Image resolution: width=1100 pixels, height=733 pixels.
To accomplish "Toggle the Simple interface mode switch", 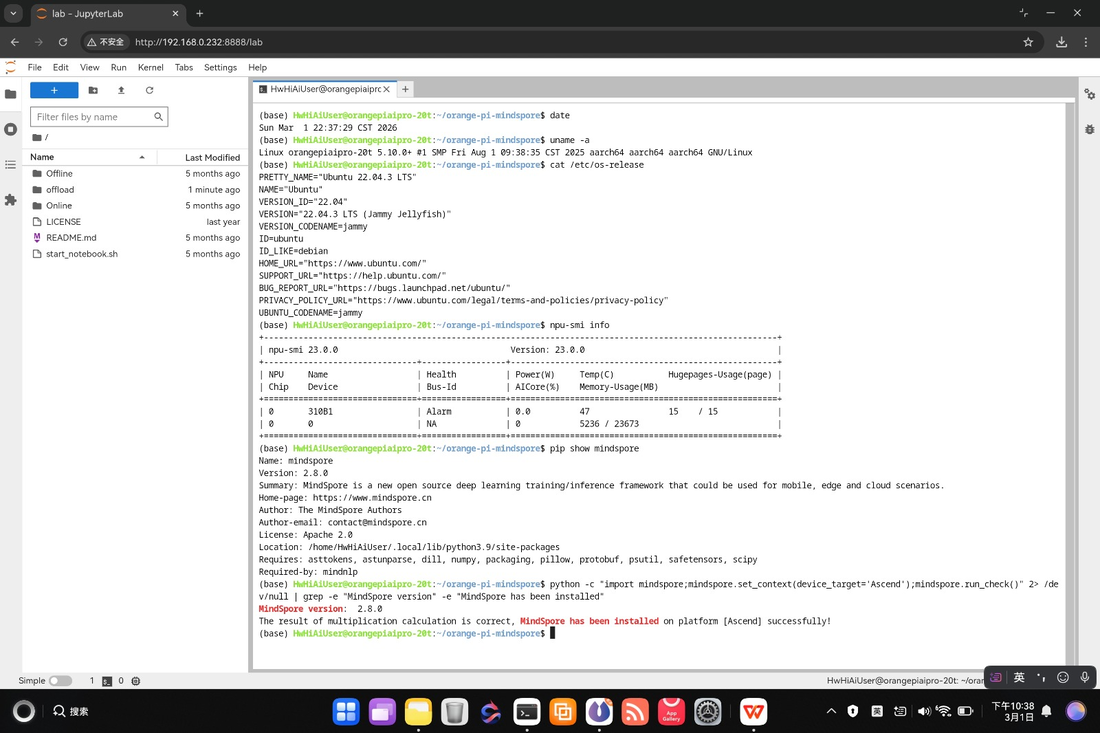I will point(60,680).
